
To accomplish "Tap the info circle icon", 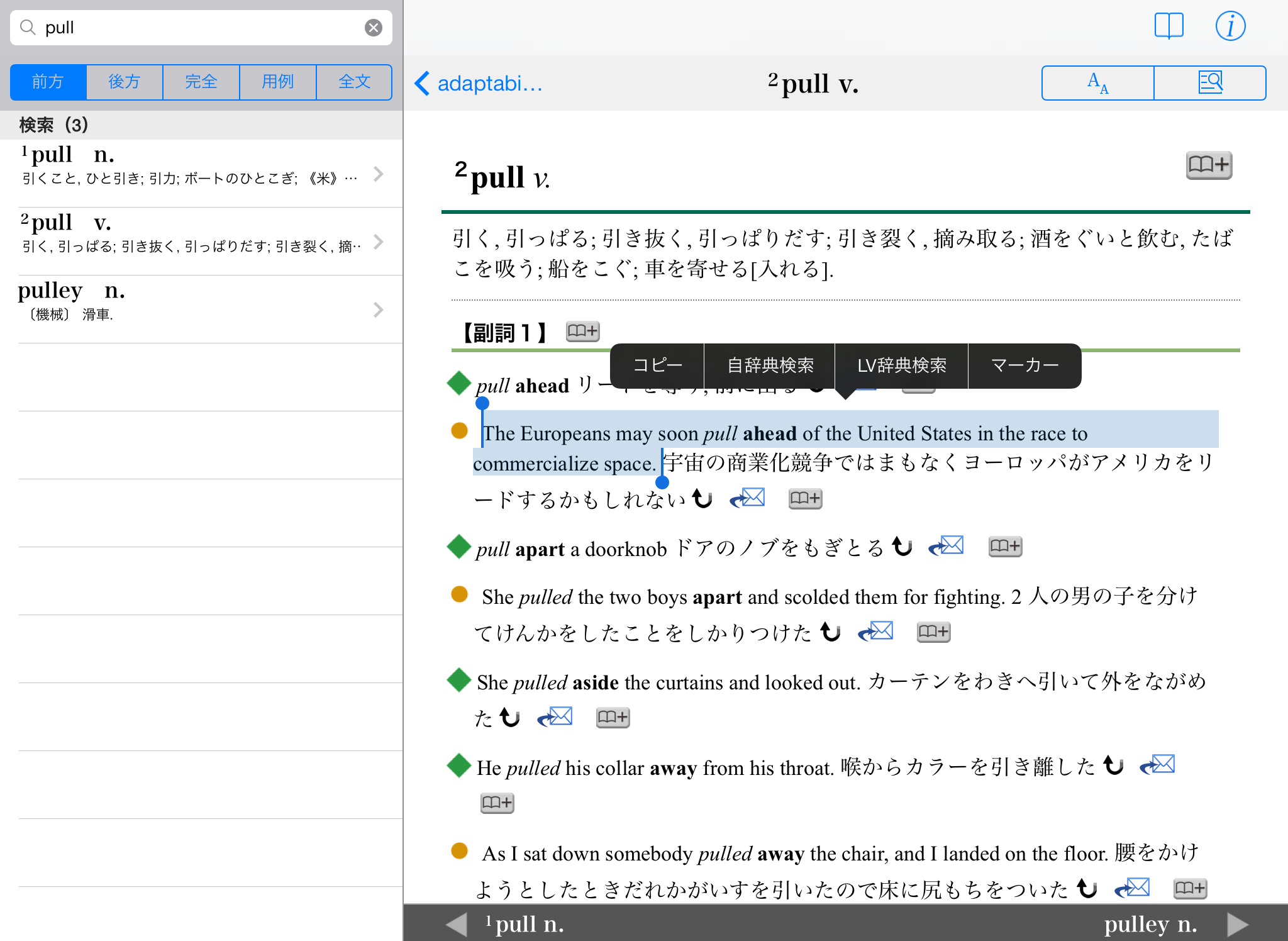I will 1230,26.
